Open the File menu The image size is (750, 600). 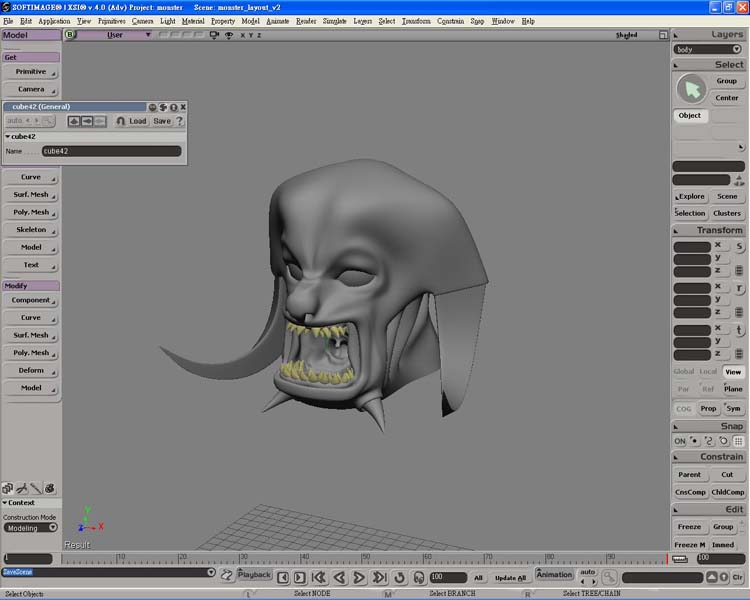[8, 21]
